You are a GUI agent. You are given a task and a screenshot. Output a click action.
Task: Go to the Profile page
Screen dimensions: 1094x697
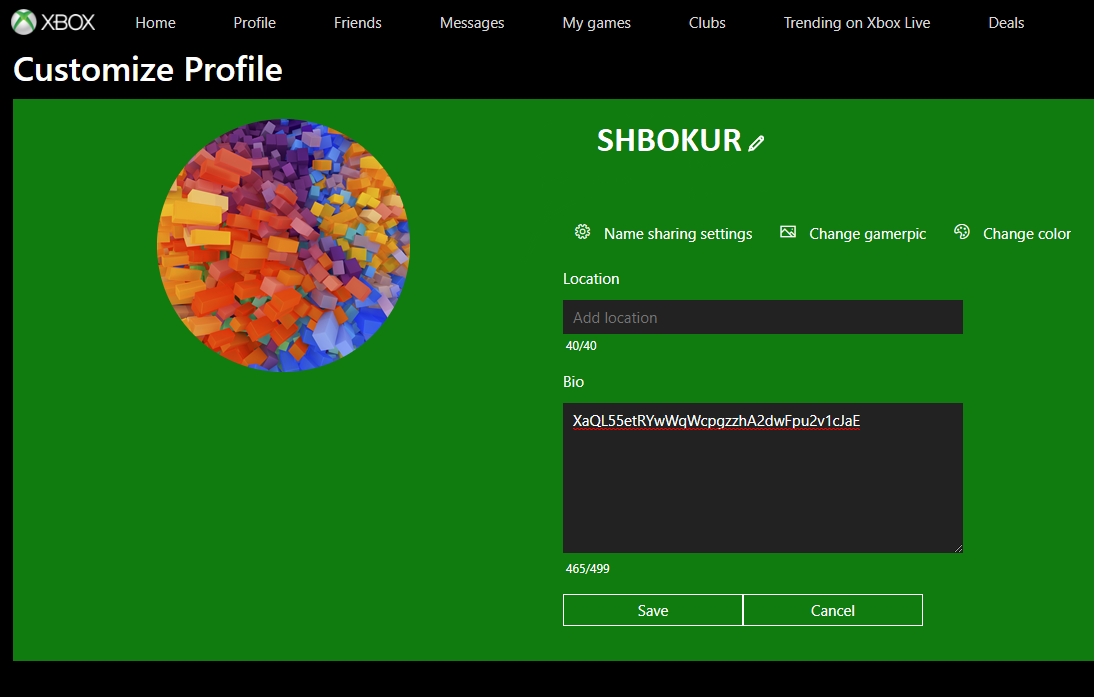pos(255,23)
